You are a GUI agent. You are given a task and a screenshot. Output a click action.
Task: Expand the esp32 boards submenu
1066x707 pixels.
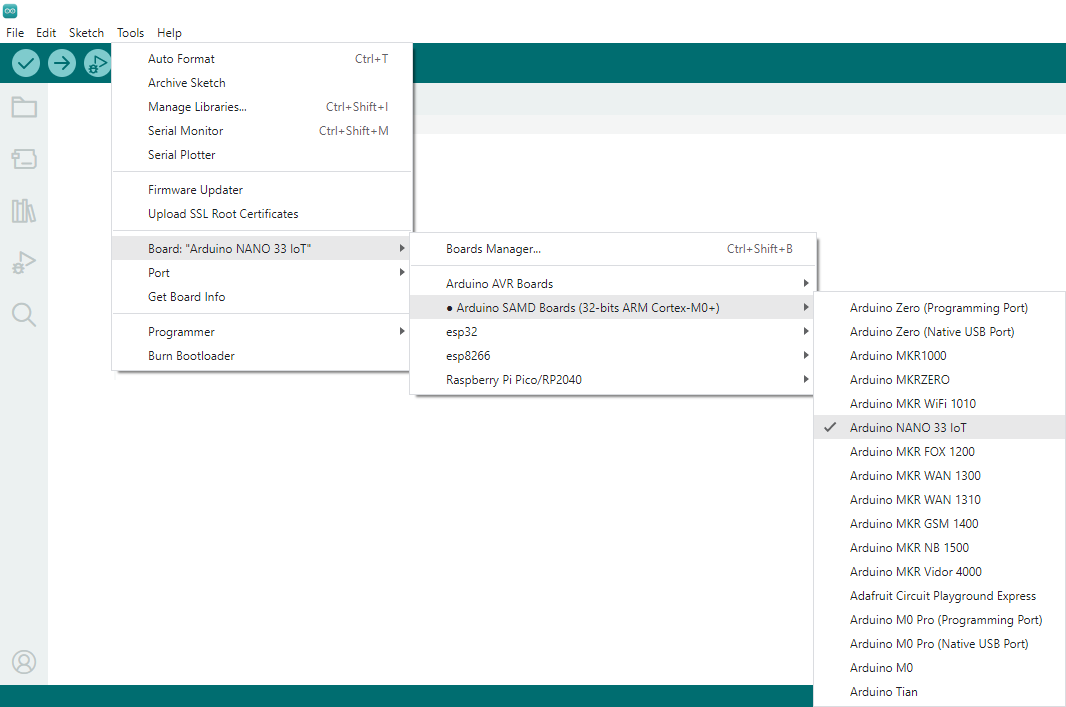(612, 332)
